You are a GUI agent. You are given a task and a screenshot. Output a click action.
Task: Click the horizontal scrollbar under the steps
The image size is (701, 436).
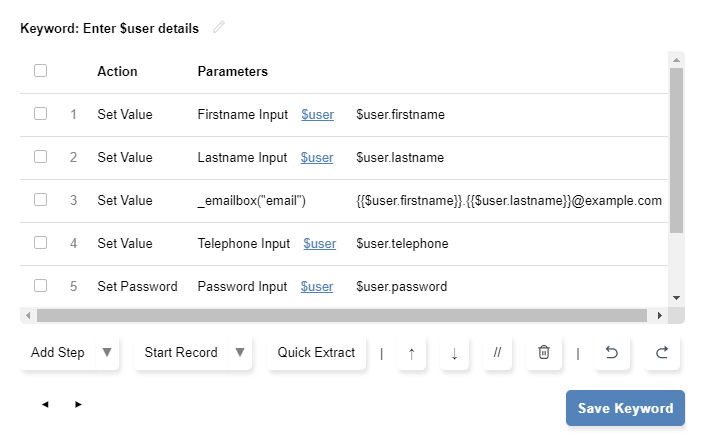pyautogui.click(x=340, y=316)
